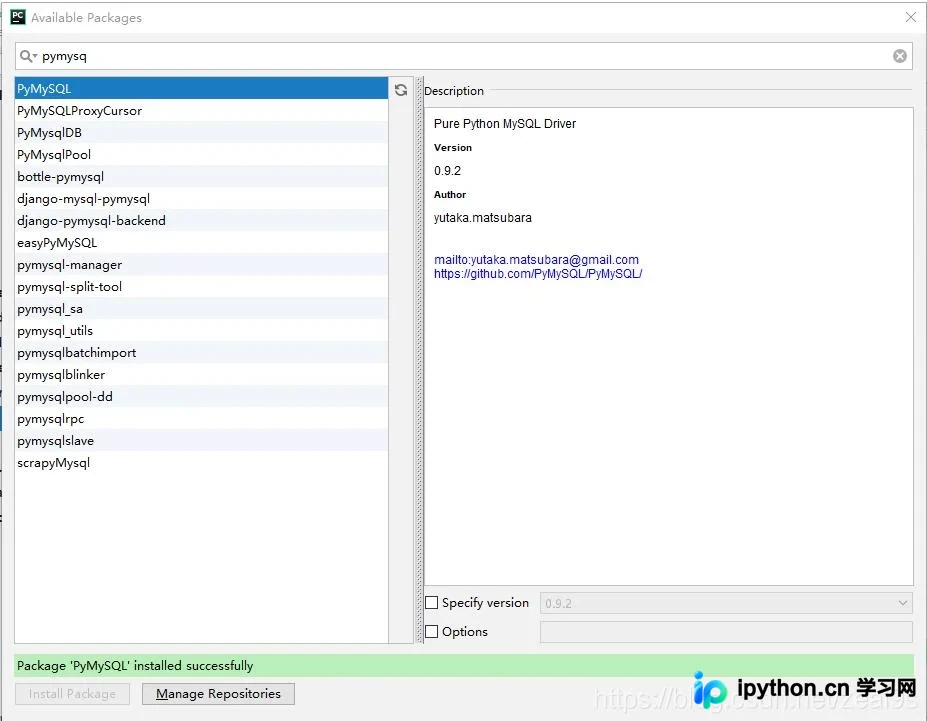The width and height of the screenshot is (927, 721).
Task: Select pymysql_utils package
Action: [x=201, y=330]
